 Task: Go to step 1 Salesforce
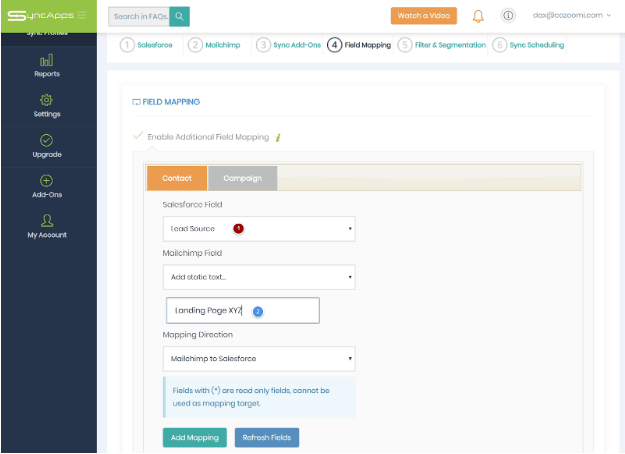coord(147,45)
